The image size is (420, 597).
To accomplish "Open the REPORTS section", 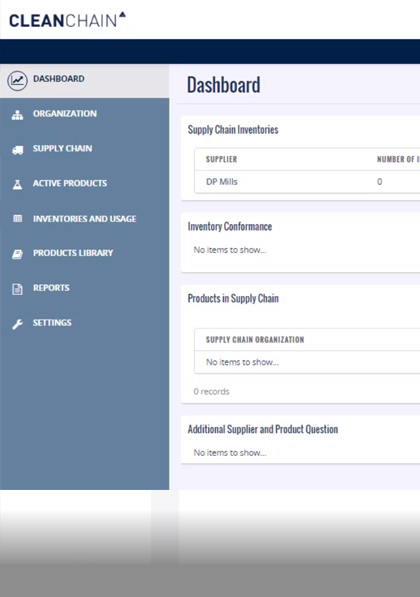I will pos(85,288).
